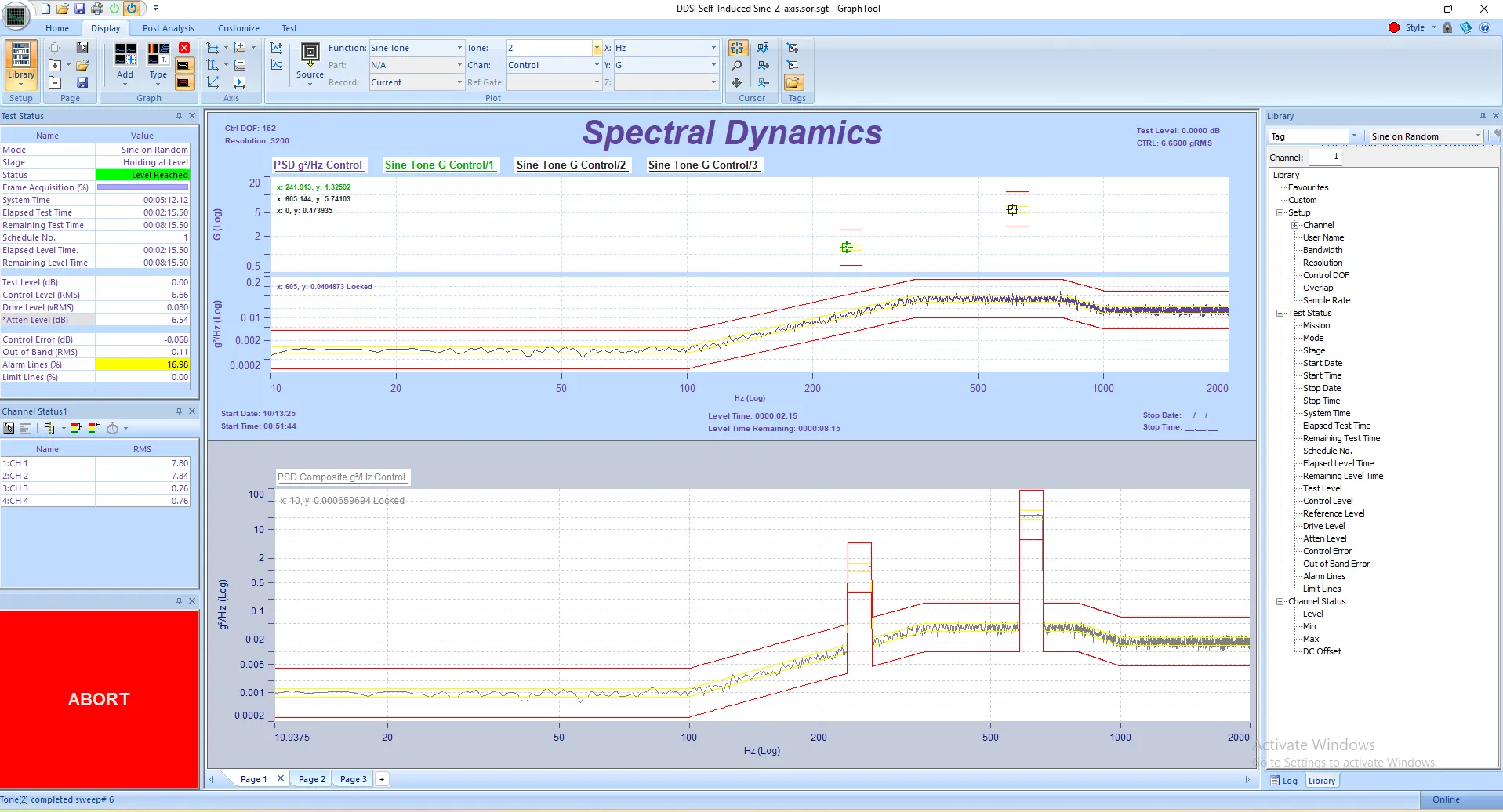This screenshot has width=1503, height=812.
Task: Delete the current graph with the red X
Action: click(x=183, y=48)
